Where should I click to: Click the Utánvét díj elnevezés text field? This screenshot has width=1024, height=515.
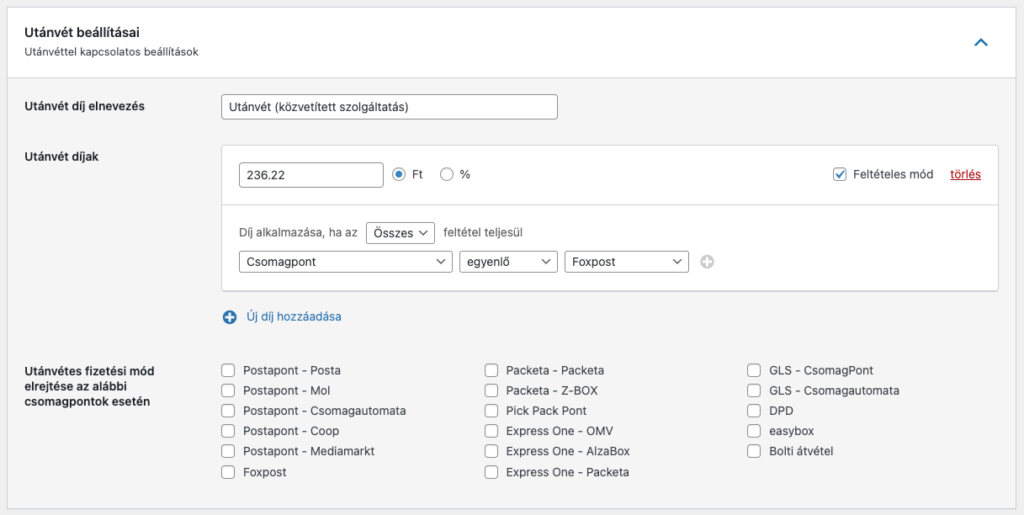point(389,107)
